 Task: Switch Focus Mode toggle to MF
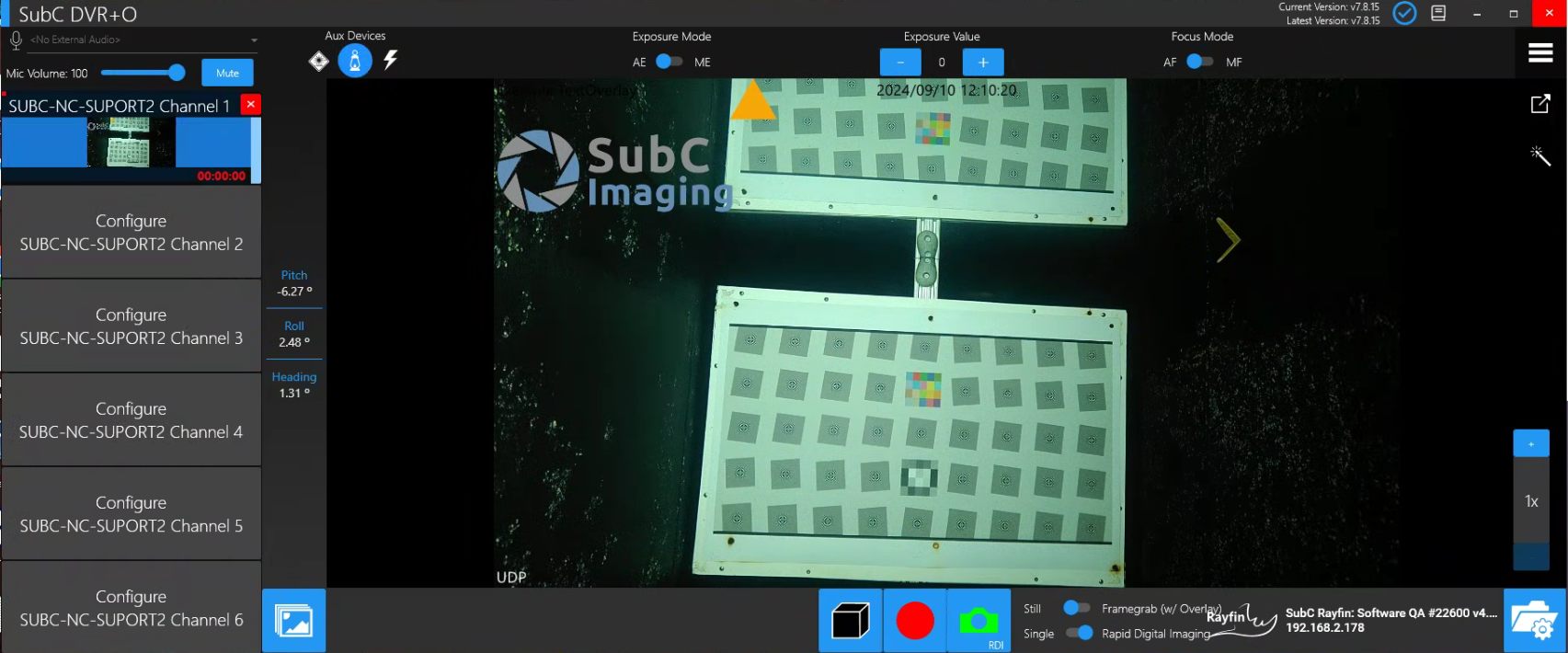[x=1200, y=62]
